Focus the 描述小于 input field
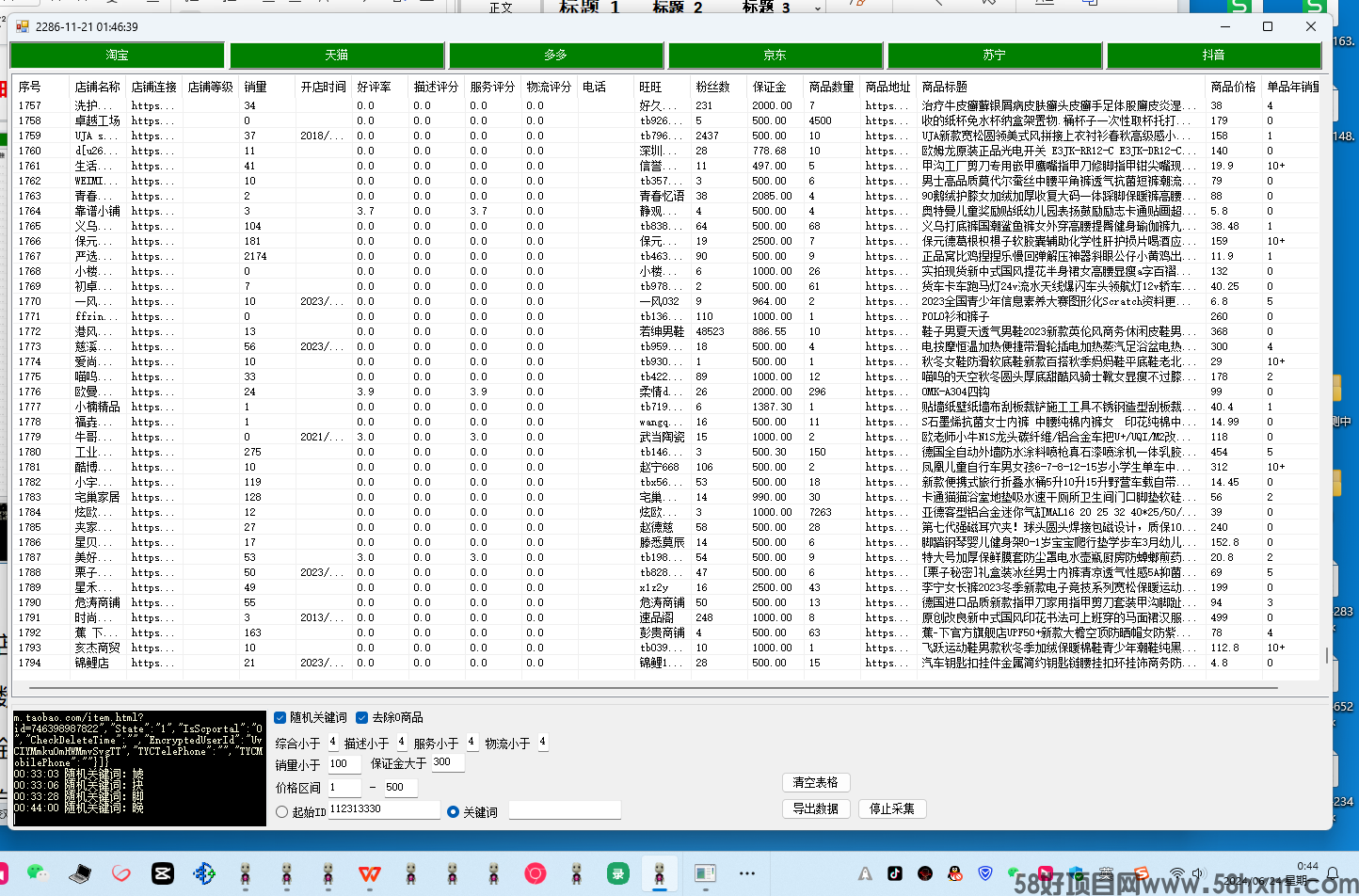The image size is (1359, 896). point(401,743)
